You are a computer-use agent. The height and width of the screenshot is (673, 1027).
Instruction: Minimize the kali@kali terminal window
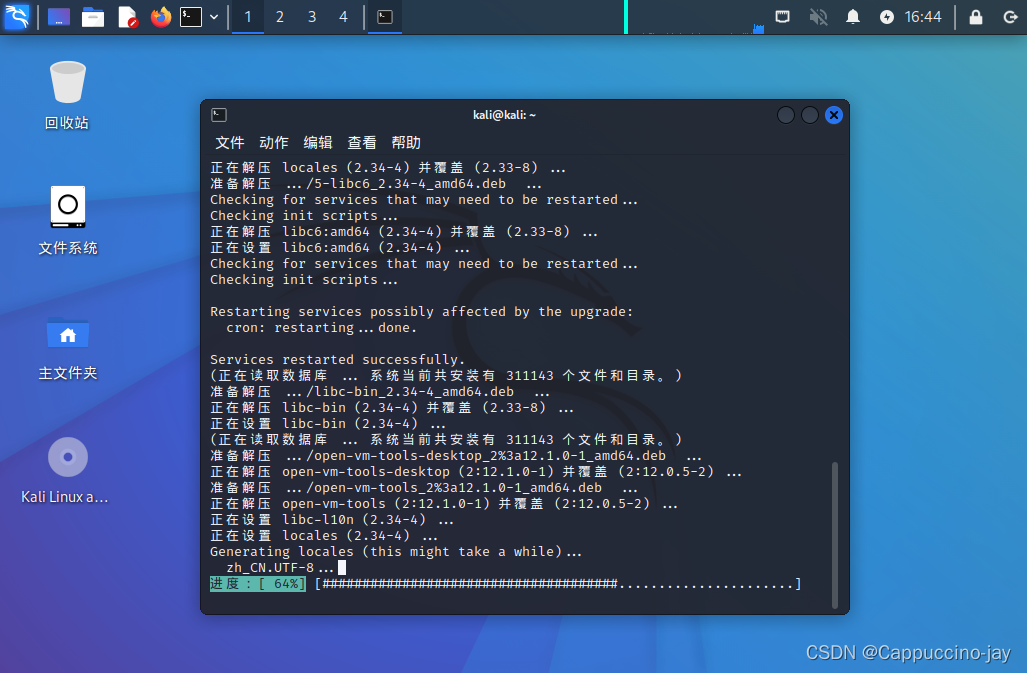[786, 115]
